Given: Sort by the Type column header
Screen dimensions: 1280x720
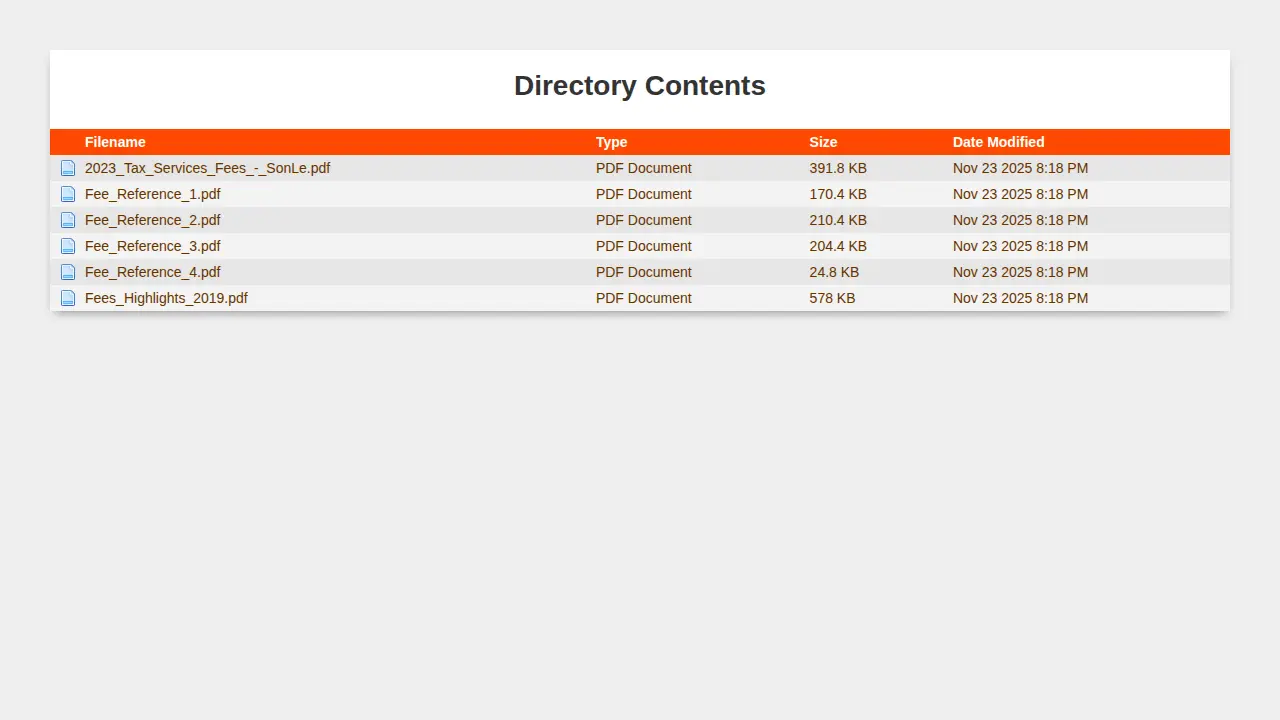Looking at the screenshot, I should click(x=612, y=142).
